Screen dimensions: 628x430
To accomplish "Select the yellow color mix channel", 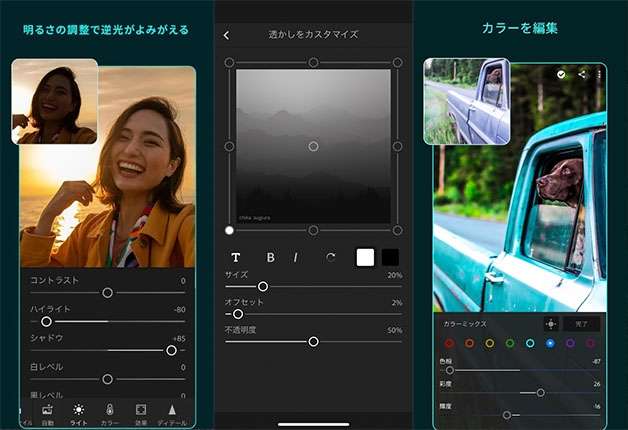I will click(x=489, y=343).
